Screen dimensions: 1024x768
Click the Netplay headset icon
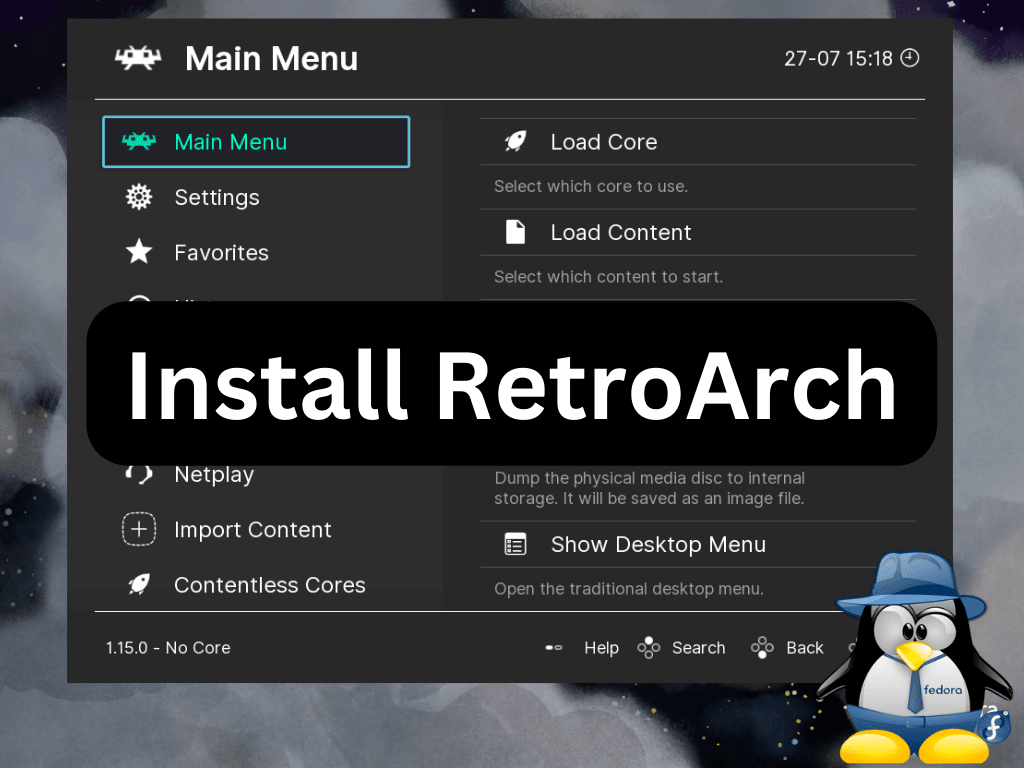point(139,473)
